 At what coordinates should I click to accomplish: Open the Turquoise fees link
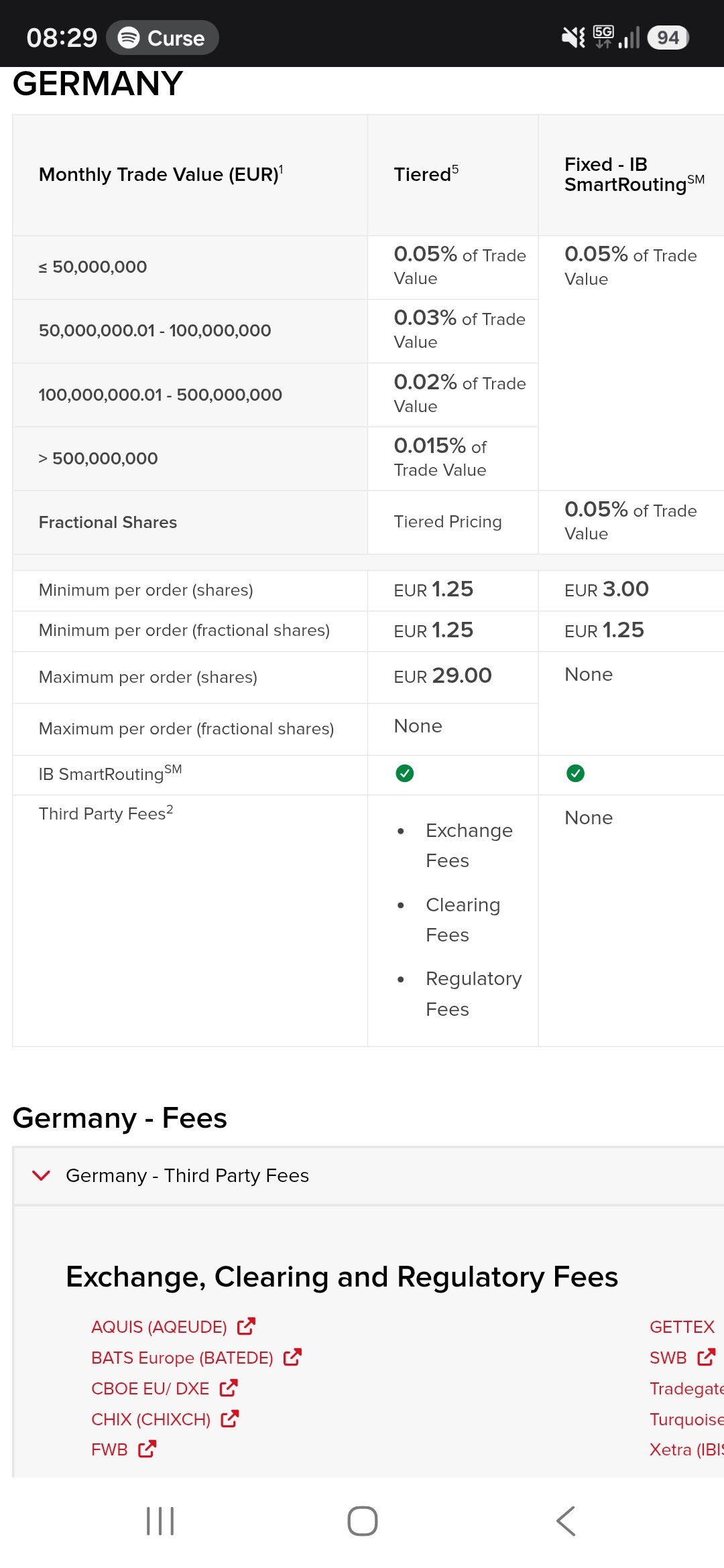click(686, 1419)
